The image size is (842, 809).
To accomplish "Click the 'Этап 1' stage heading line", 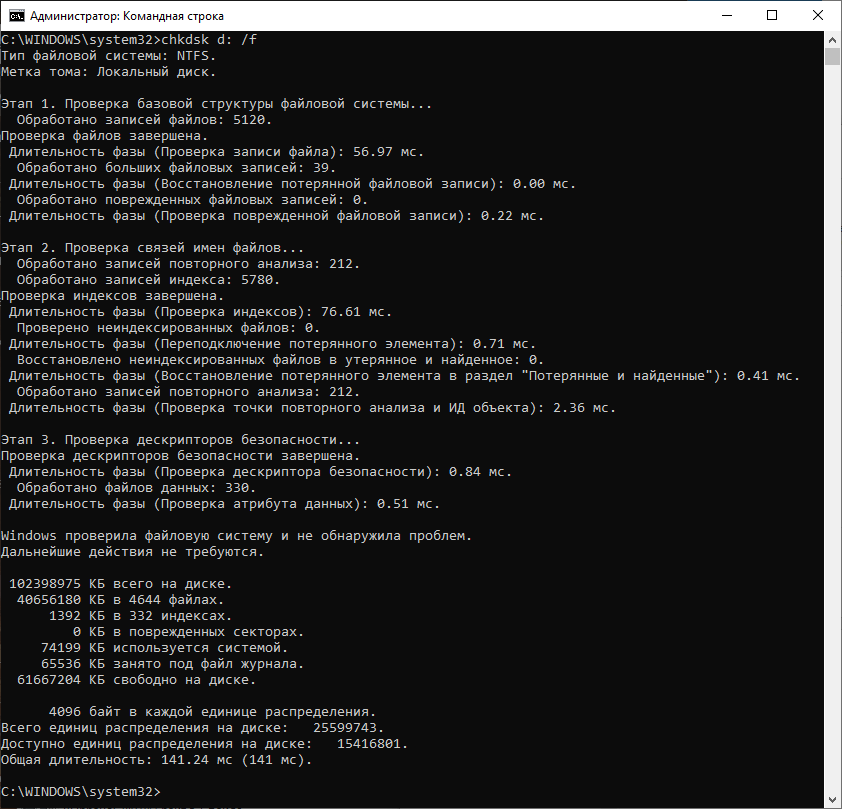I will (x=217, y=104).
